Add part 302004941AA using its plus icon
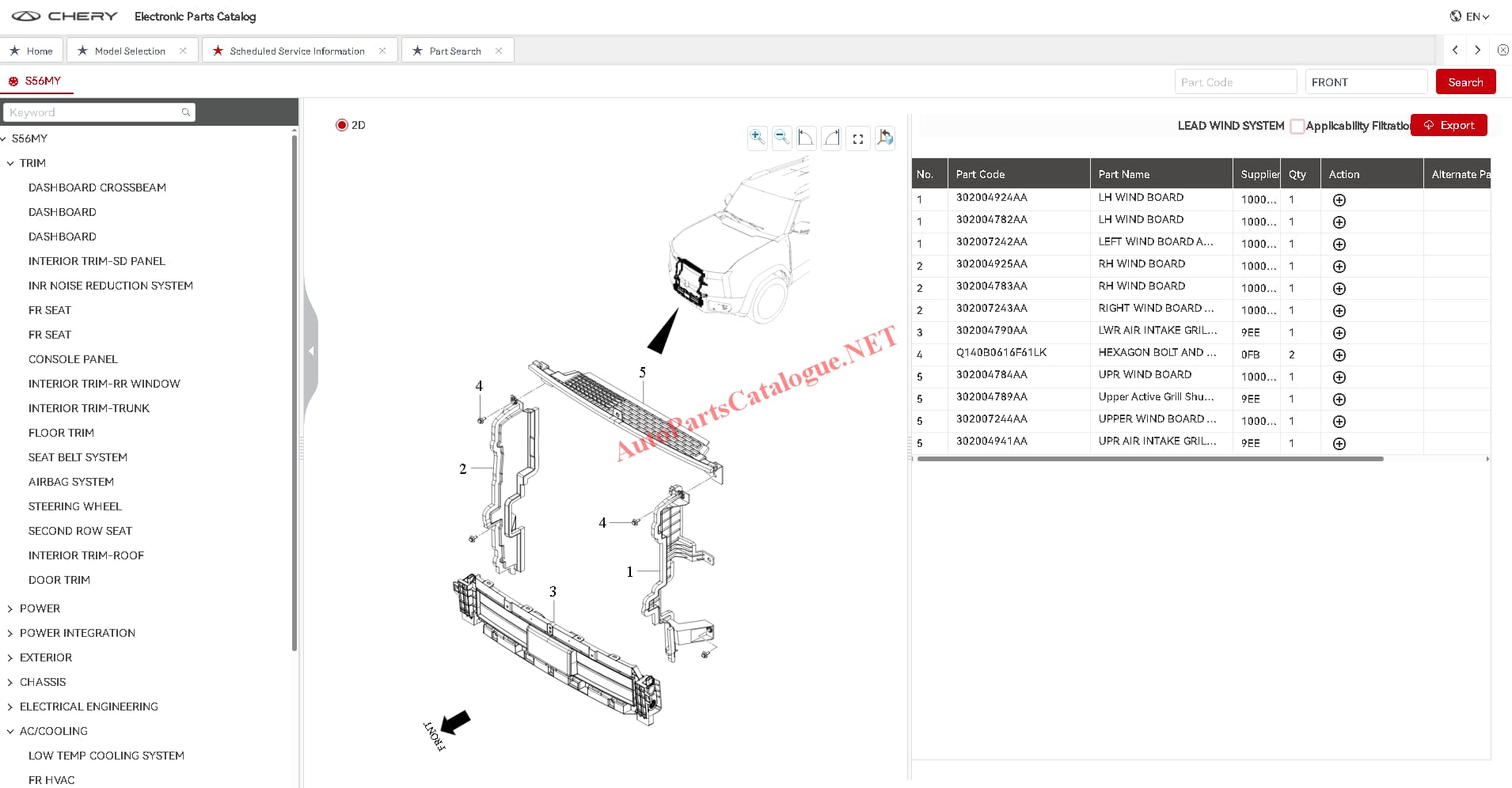Viewport: 1512px width, 788px height. click(1339, 444)
